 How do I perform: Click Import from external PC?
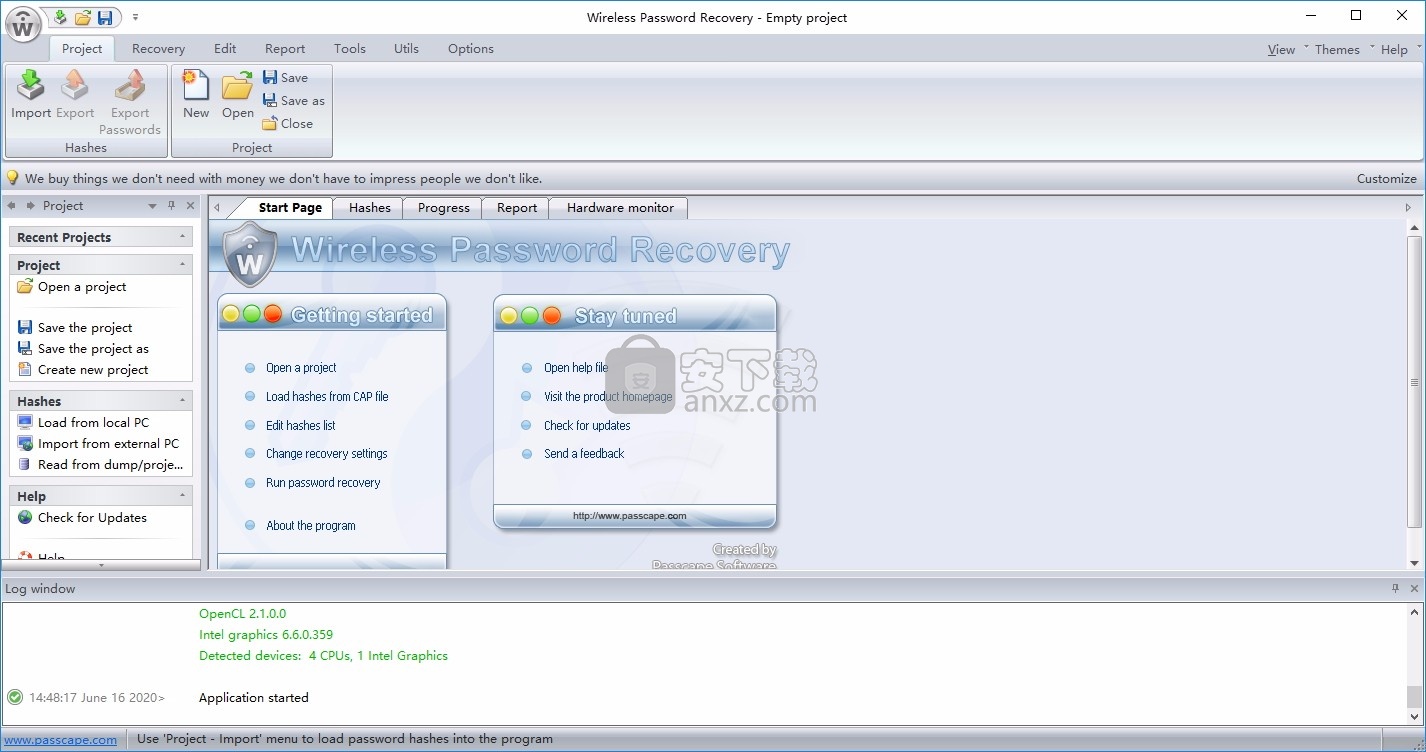tap(98, 443)
